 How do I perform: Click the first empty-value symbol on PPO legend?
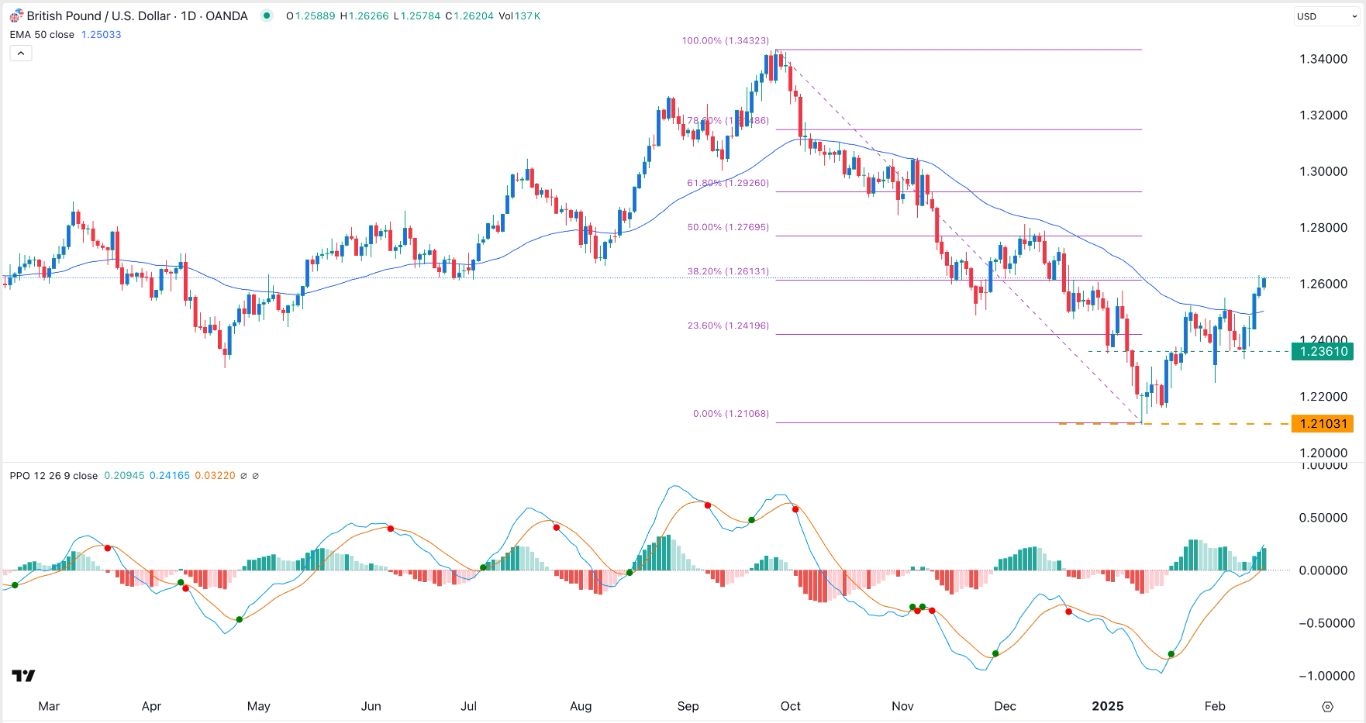245,476
